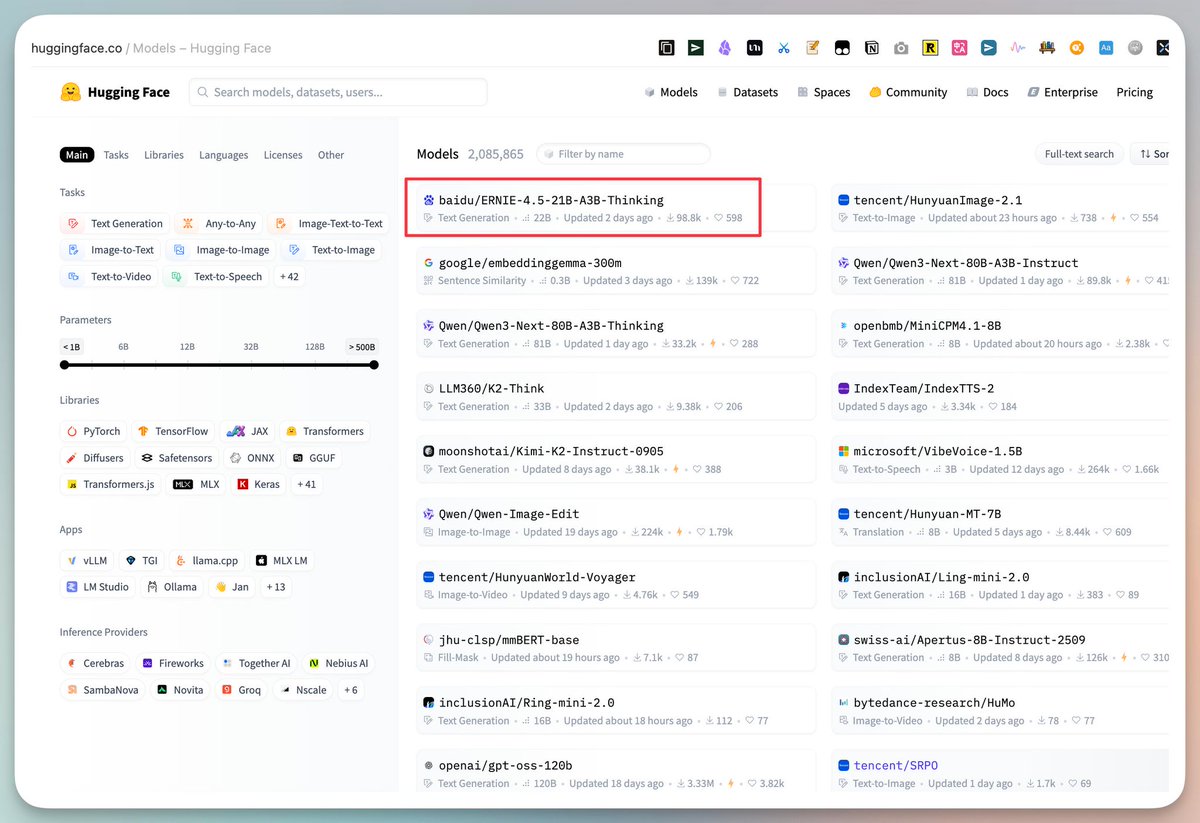Toggle the Image-to-Text task filter
Viewport: 1200px width, 823px height.
coord(110,250)
